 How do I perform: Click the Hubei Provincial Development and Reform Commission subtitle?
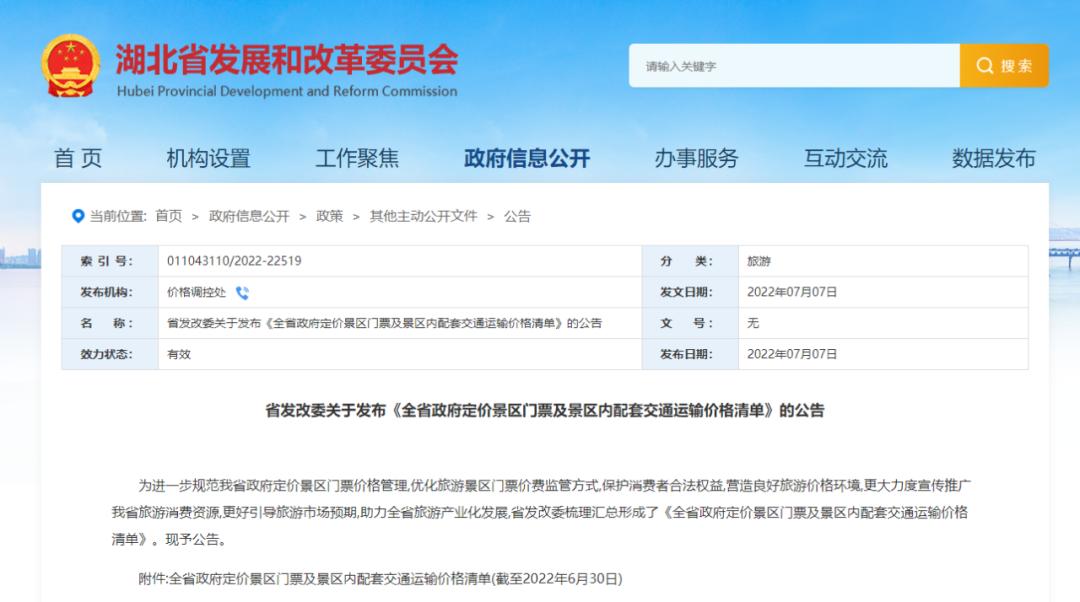287,91
